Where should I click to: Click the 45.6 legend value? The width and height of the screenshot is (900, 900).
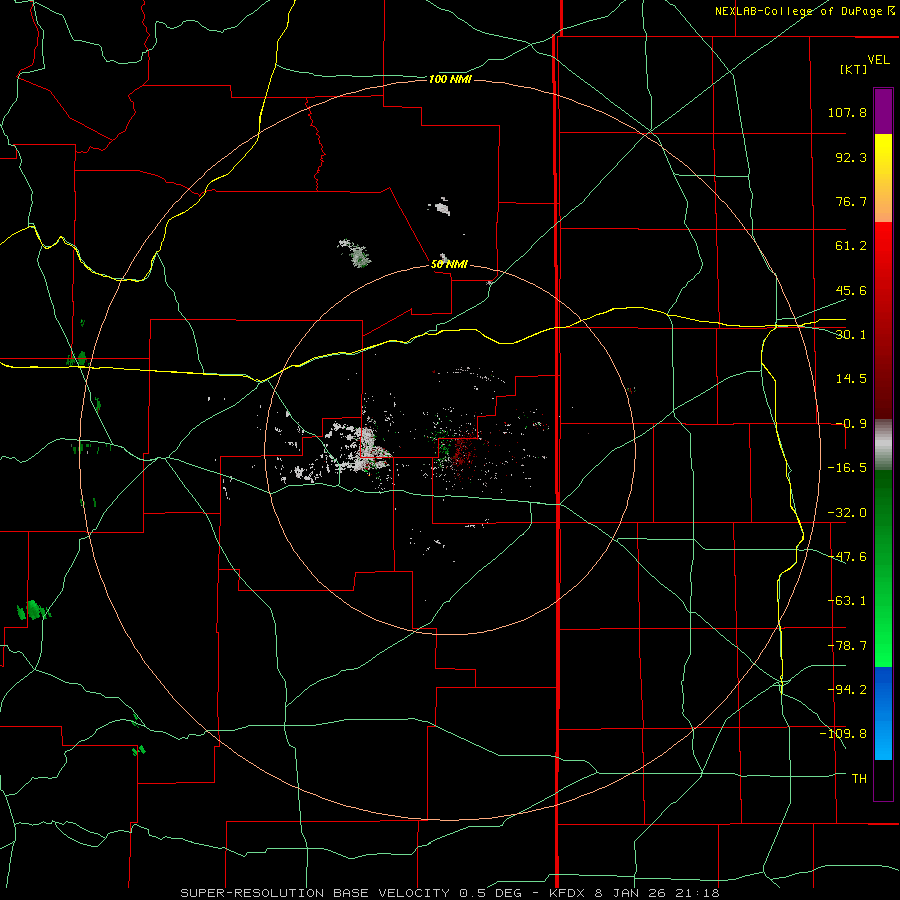tap(851, 290)
